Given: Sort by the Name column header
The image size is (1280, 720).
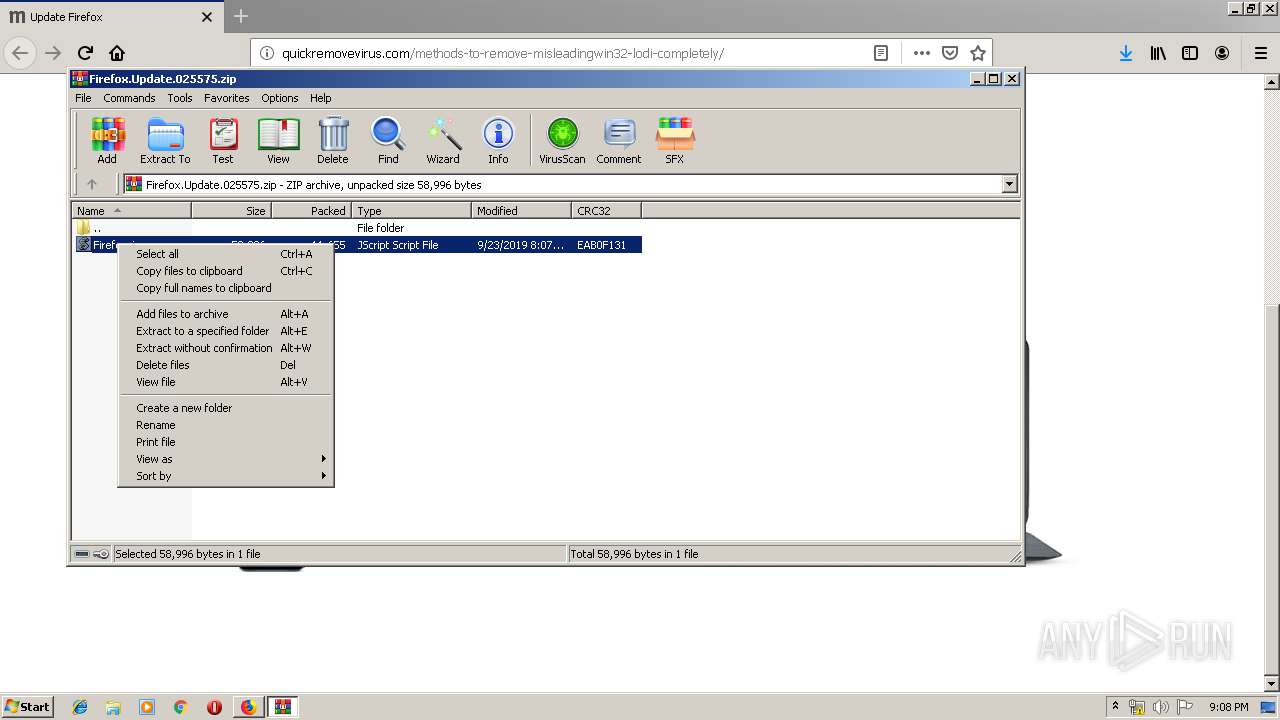Looking at the screenshot, I should (131, 211).
